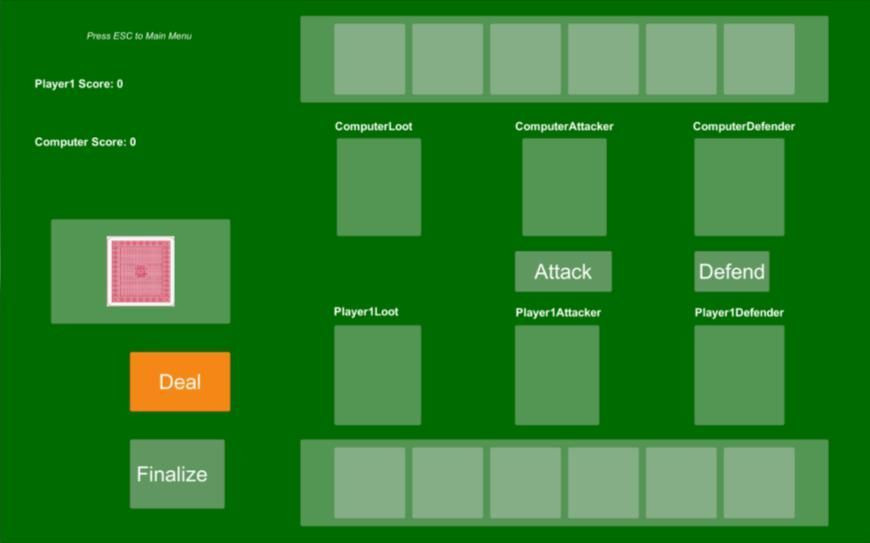The width and height of the screenshot is (870, 543).
Task: Click the Computer Score label
Action: pos(85,142)
